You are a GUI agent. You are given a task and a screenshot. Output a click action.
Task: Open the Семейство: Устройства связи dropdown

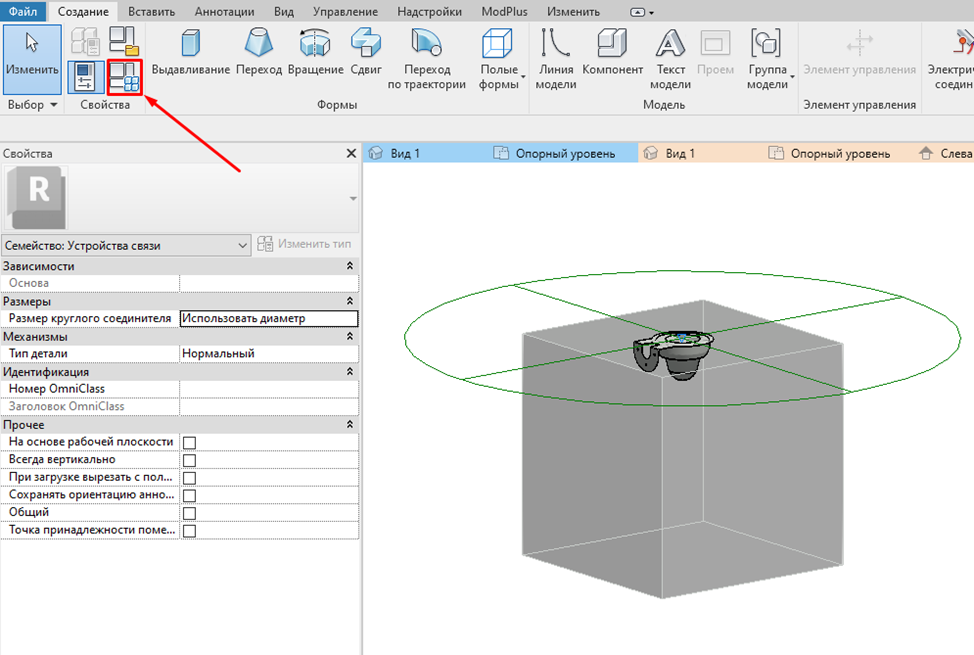point(126,245)
